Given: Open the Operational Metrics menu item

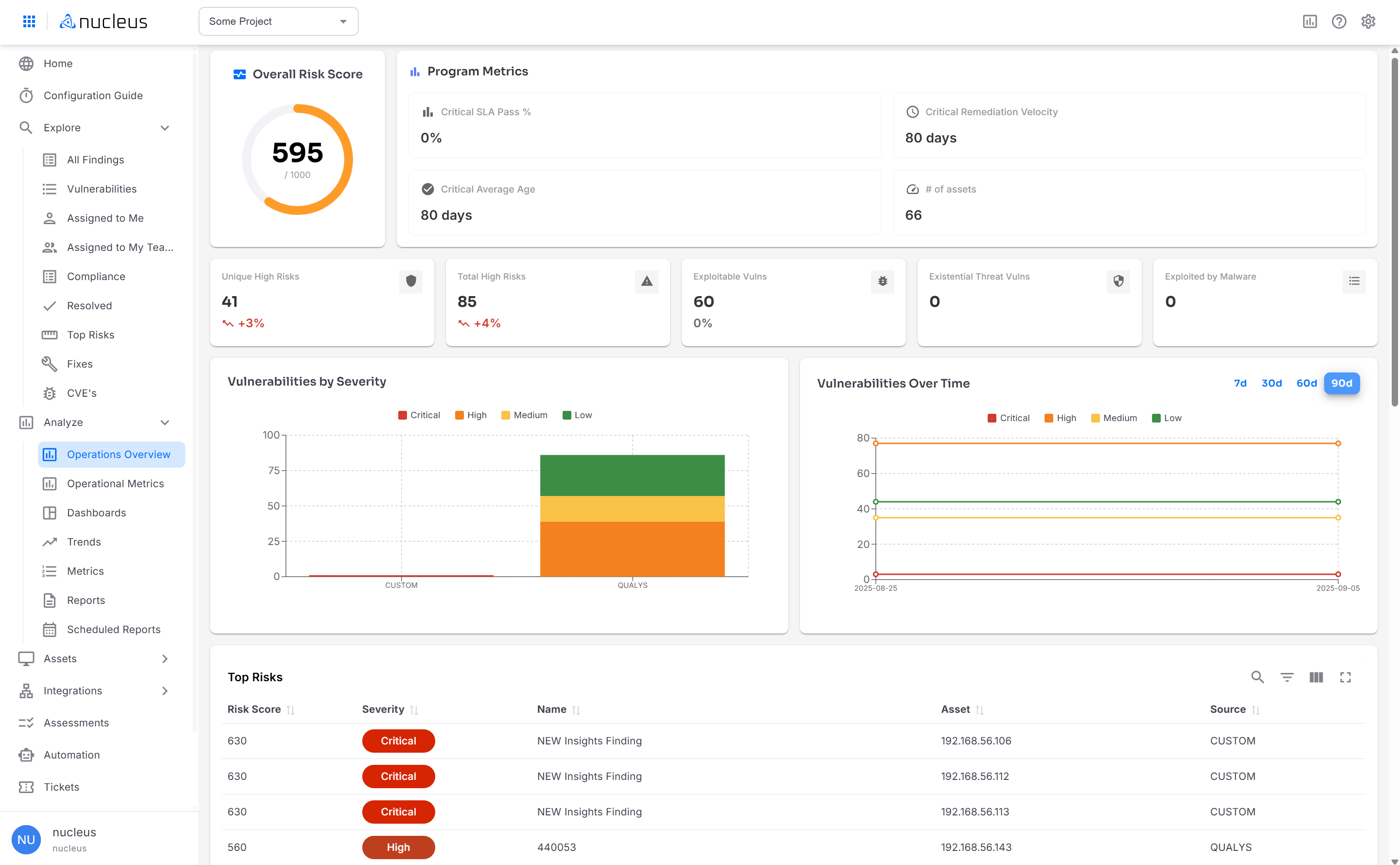Looking at the screenshot, I should (115, 483).
